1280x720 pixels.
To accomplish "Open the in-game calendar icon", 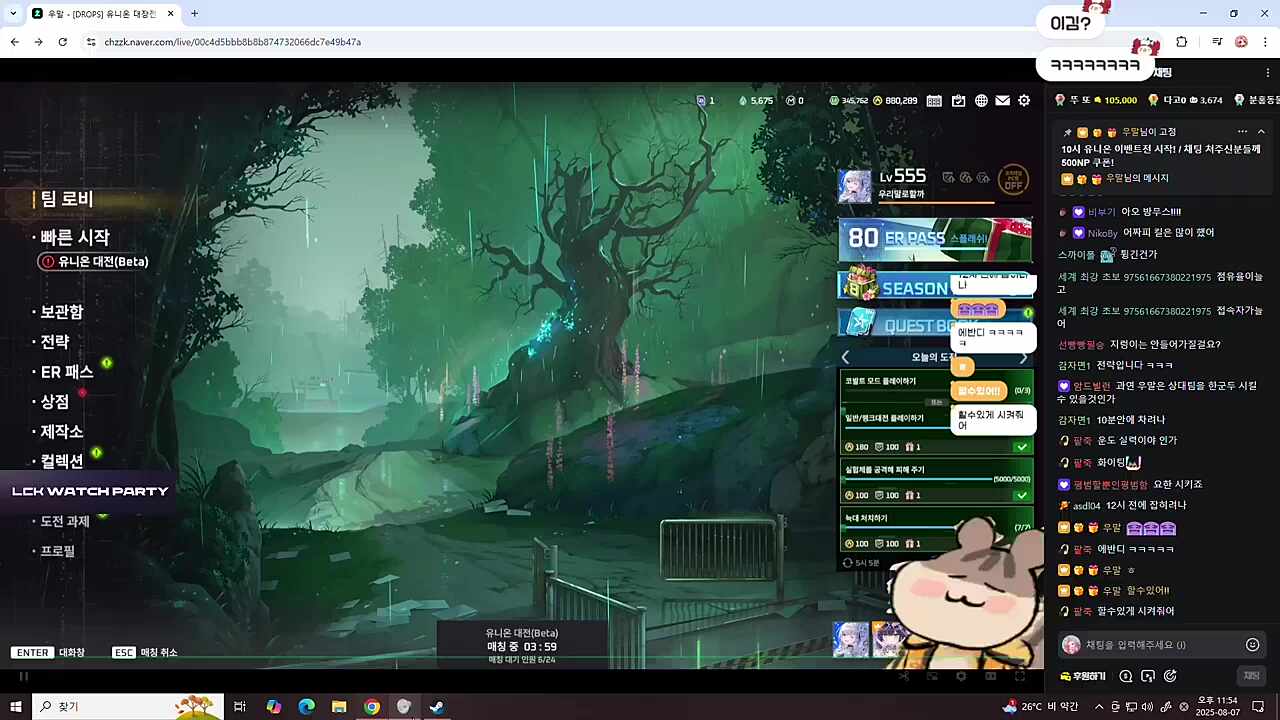I will pyautogui.click(x=934, y=100).
